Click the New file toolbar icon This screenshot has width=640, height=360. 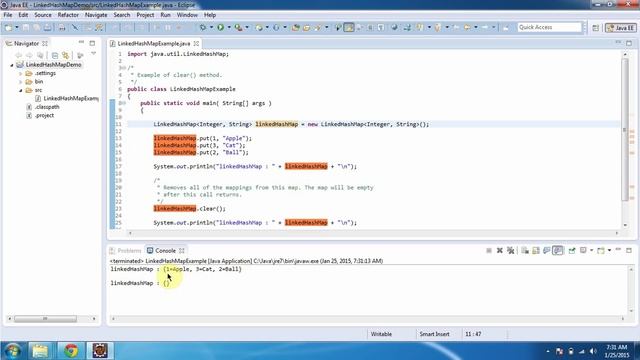coord(8,27)
